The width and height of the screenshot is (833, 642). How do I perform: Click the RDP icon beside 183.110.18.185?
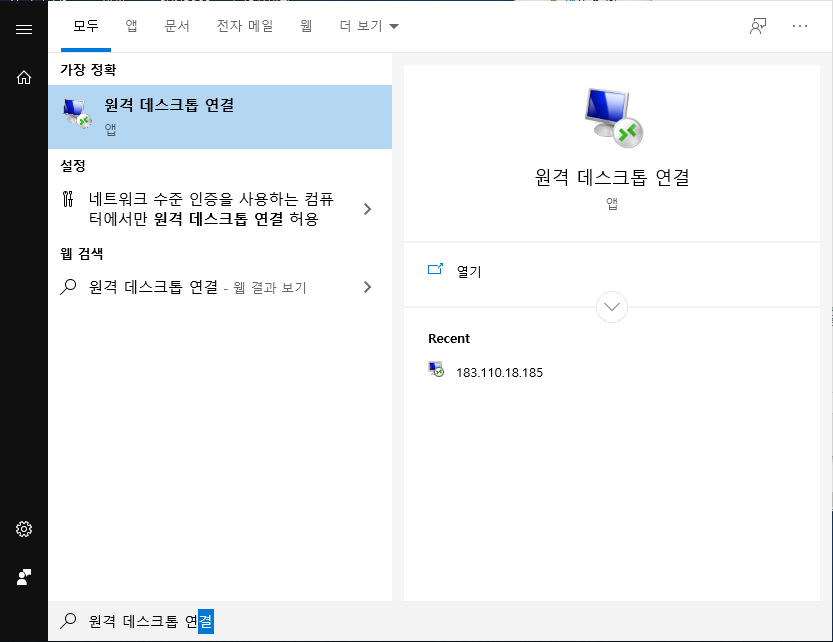click(436, 369)
